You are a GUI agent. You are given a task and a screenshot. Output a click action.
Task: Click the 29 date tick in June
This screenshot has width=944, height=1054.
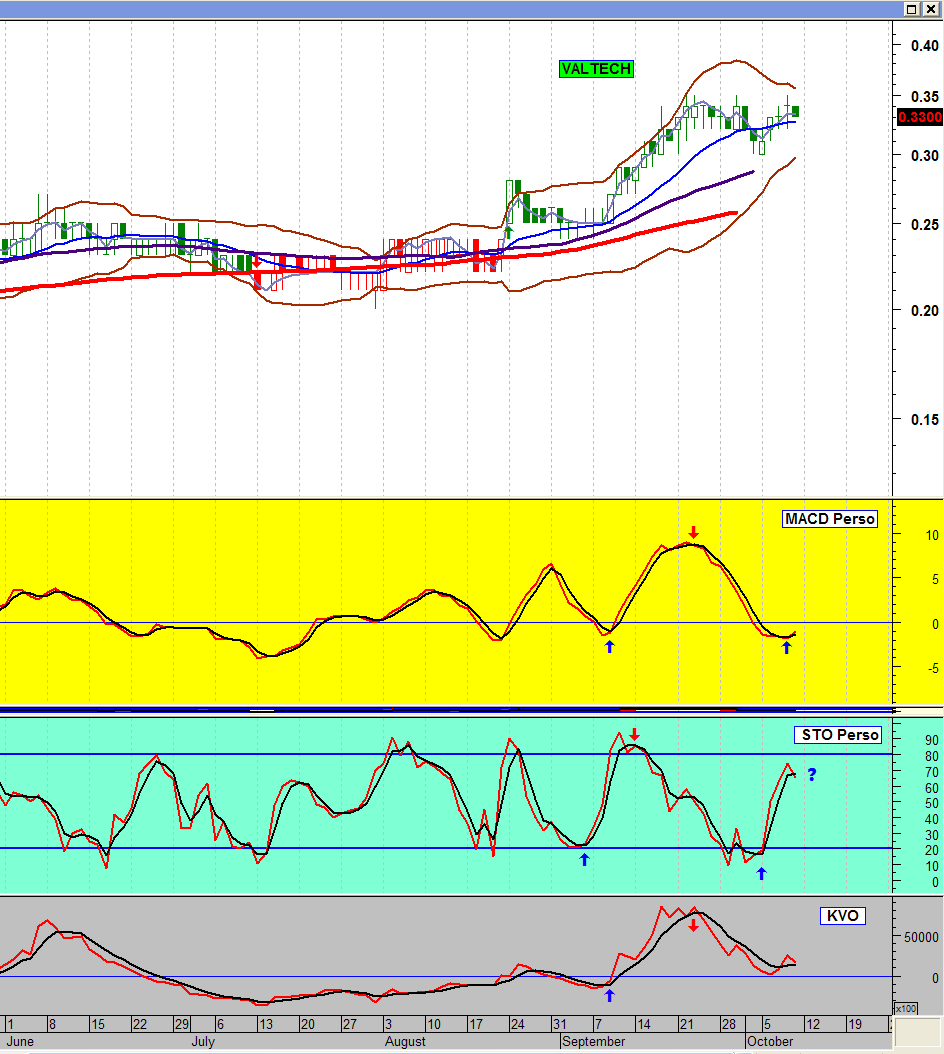coord(182,1024)
